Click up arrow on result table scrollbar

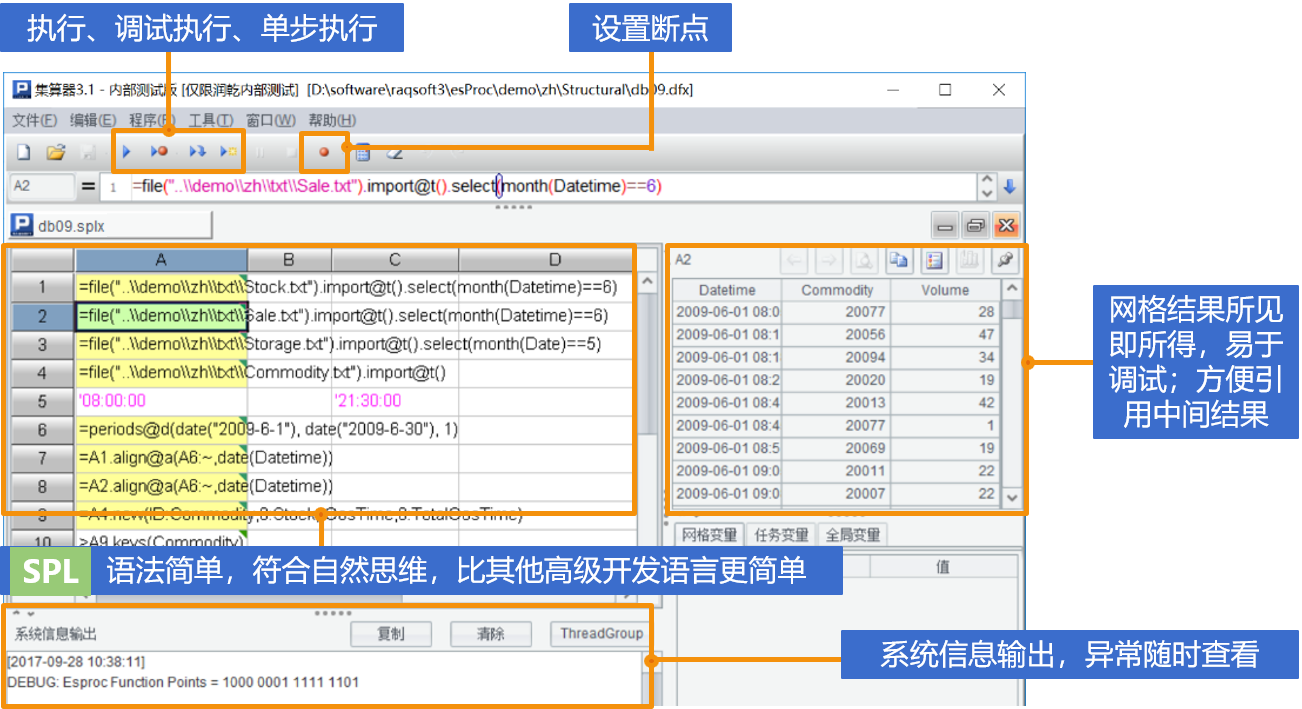tap(1012, 289)
